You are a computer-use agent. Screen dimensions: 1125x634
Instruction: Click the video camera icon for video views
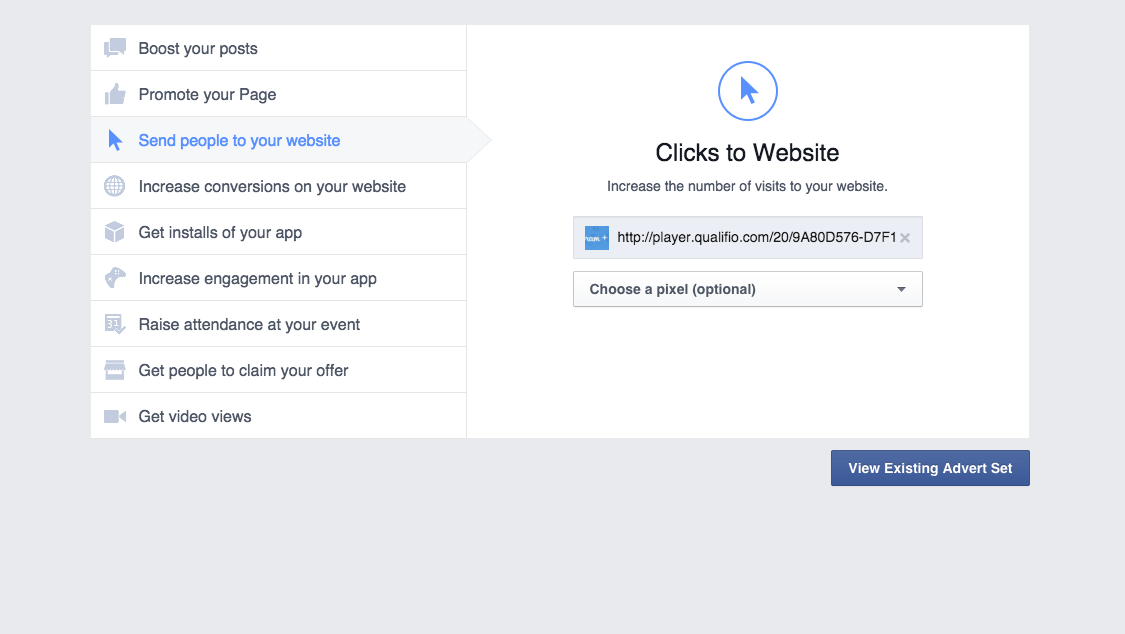[115, 416]
